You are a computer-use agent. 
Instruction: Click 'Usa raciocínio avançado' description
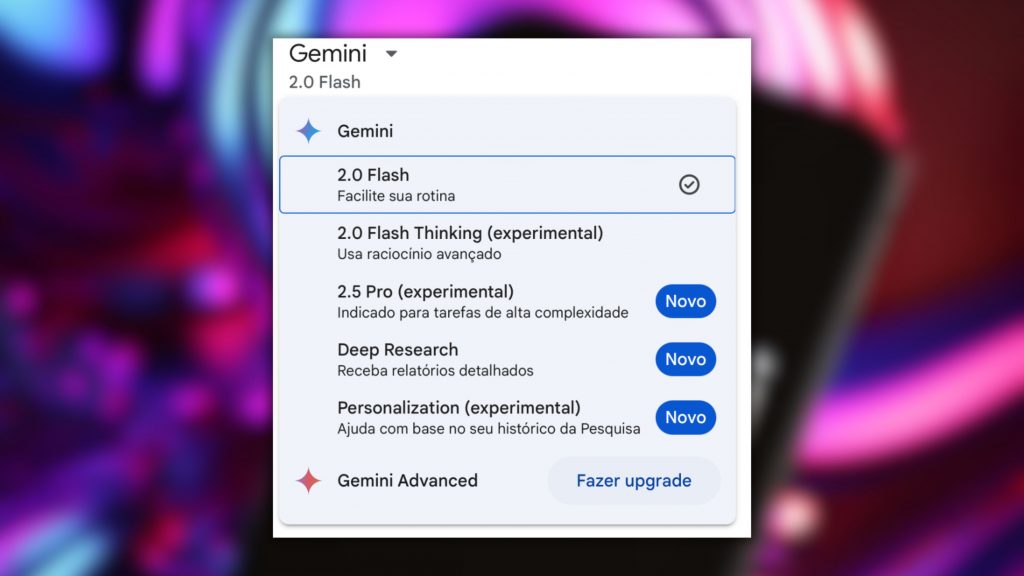coord(419,254)
